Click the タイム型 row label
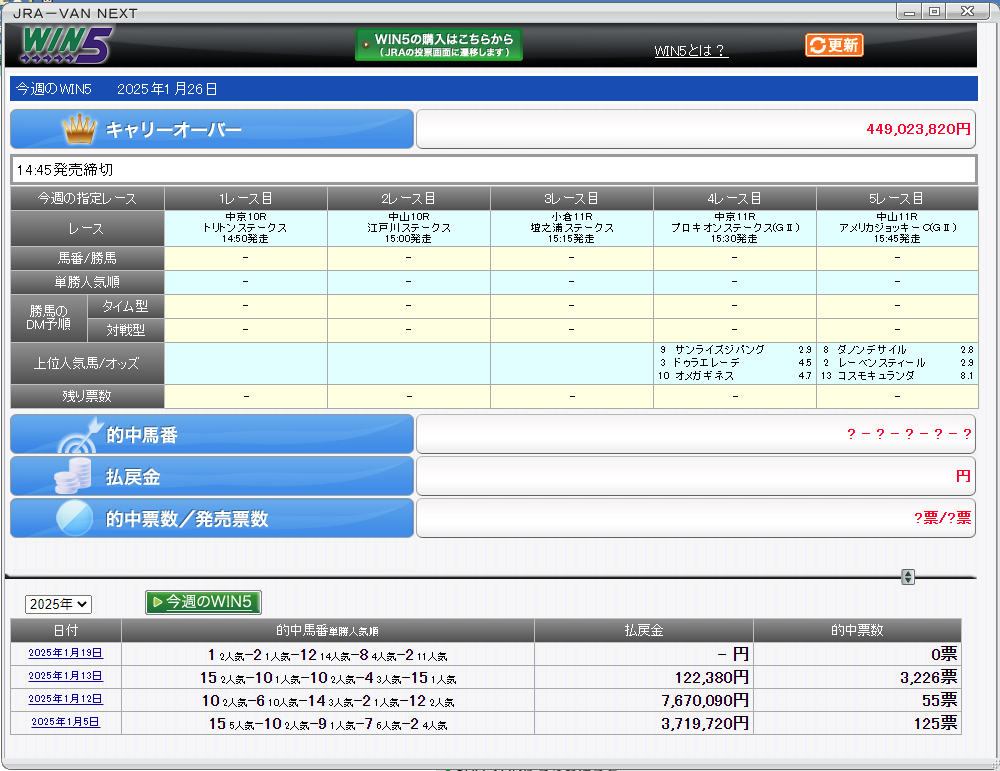The height and width of the screenshot is (771, 1000). pyautogui.click(x=126, y=306)
